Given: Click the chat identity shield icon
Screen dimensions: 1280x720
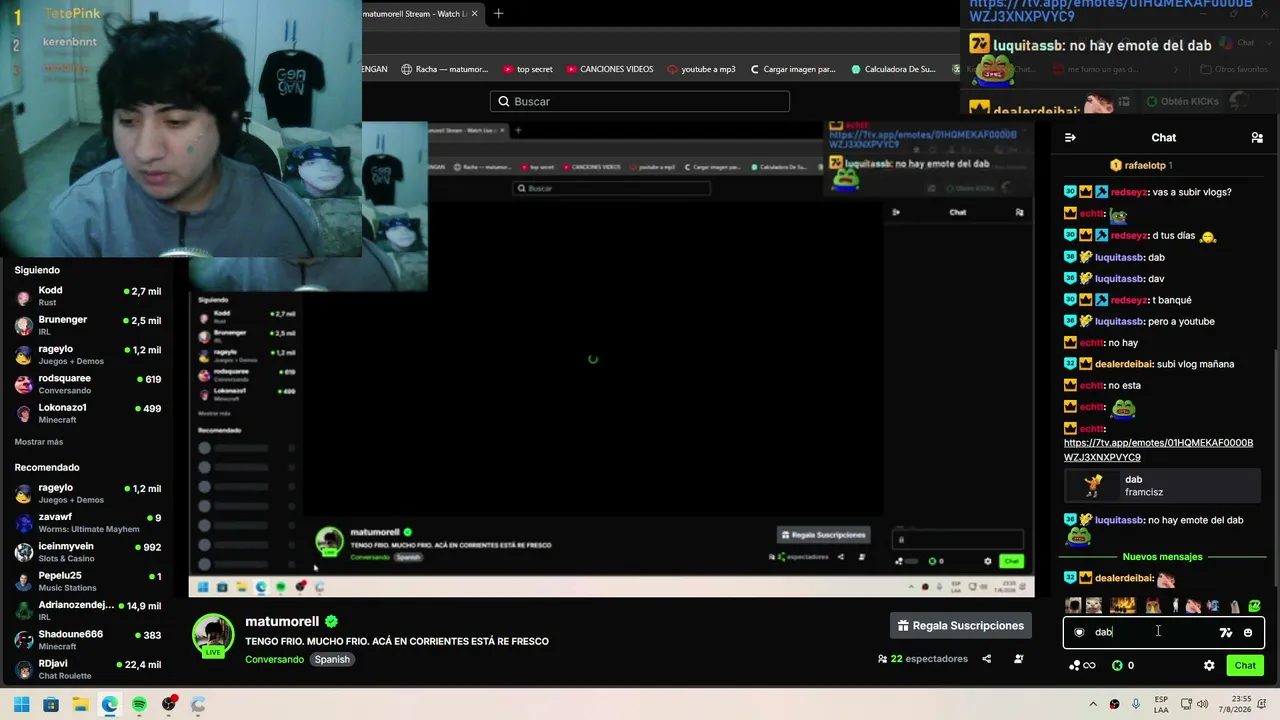Looking at the screenshot, I should [1079, 632].
